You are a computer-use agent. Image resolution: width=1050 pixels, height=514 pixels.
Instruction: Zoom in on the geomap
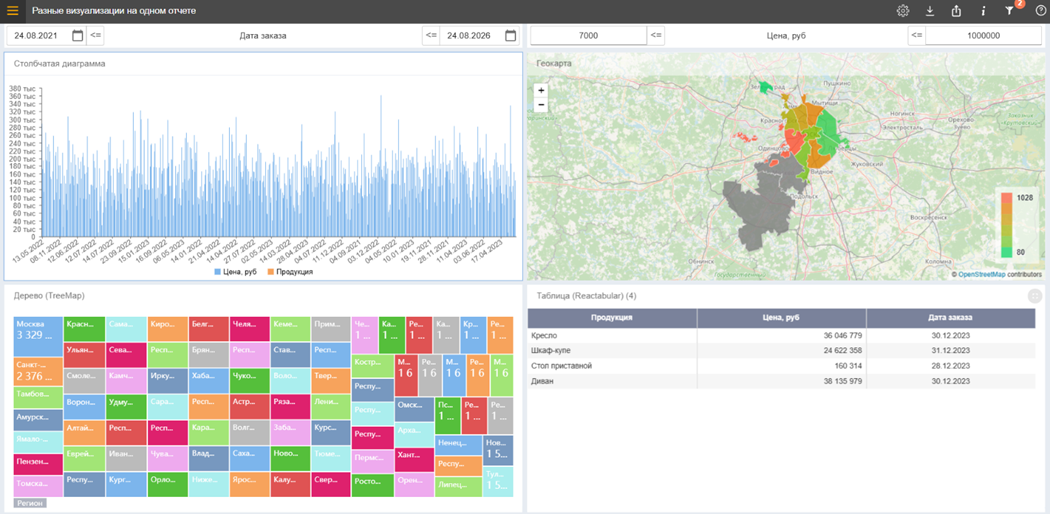coord(541,90)
